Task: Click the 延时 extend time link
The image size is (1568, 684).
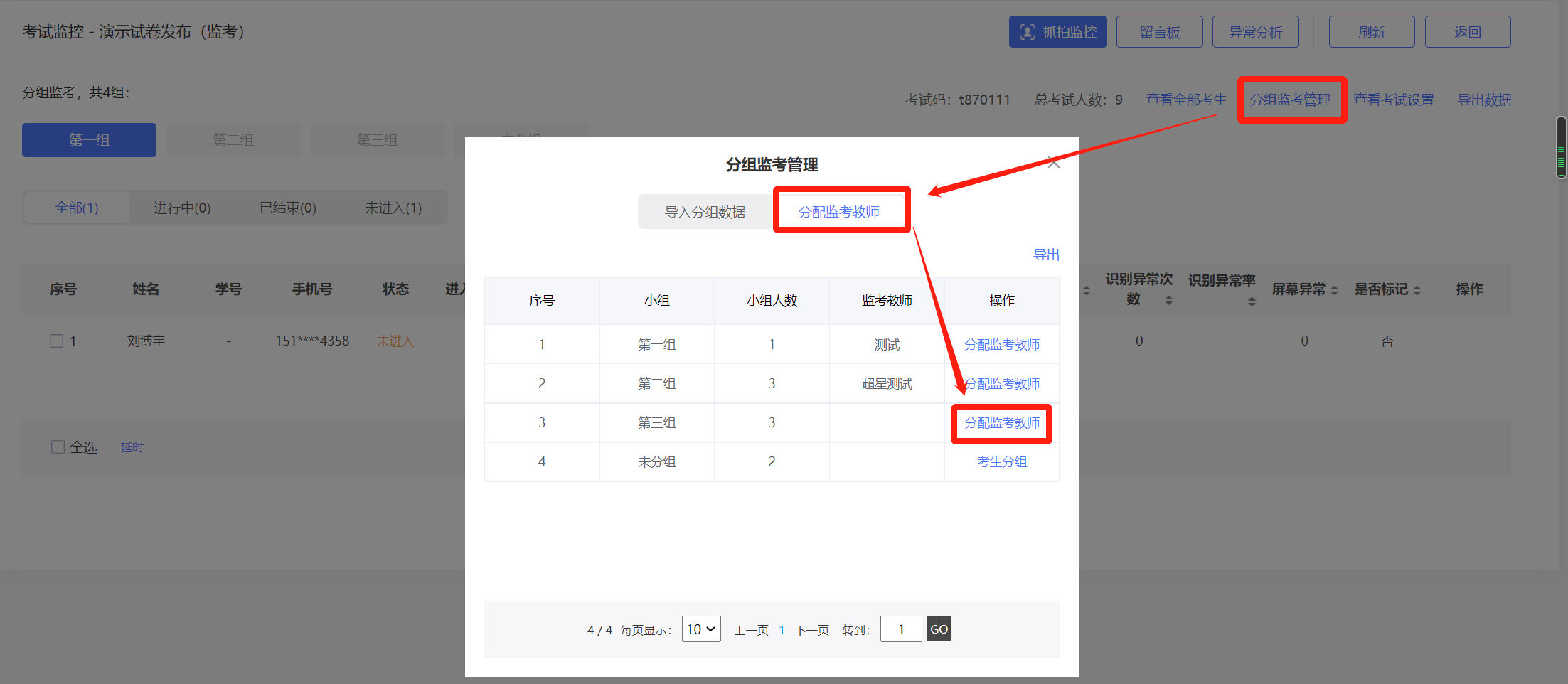Action: point(132,447)
